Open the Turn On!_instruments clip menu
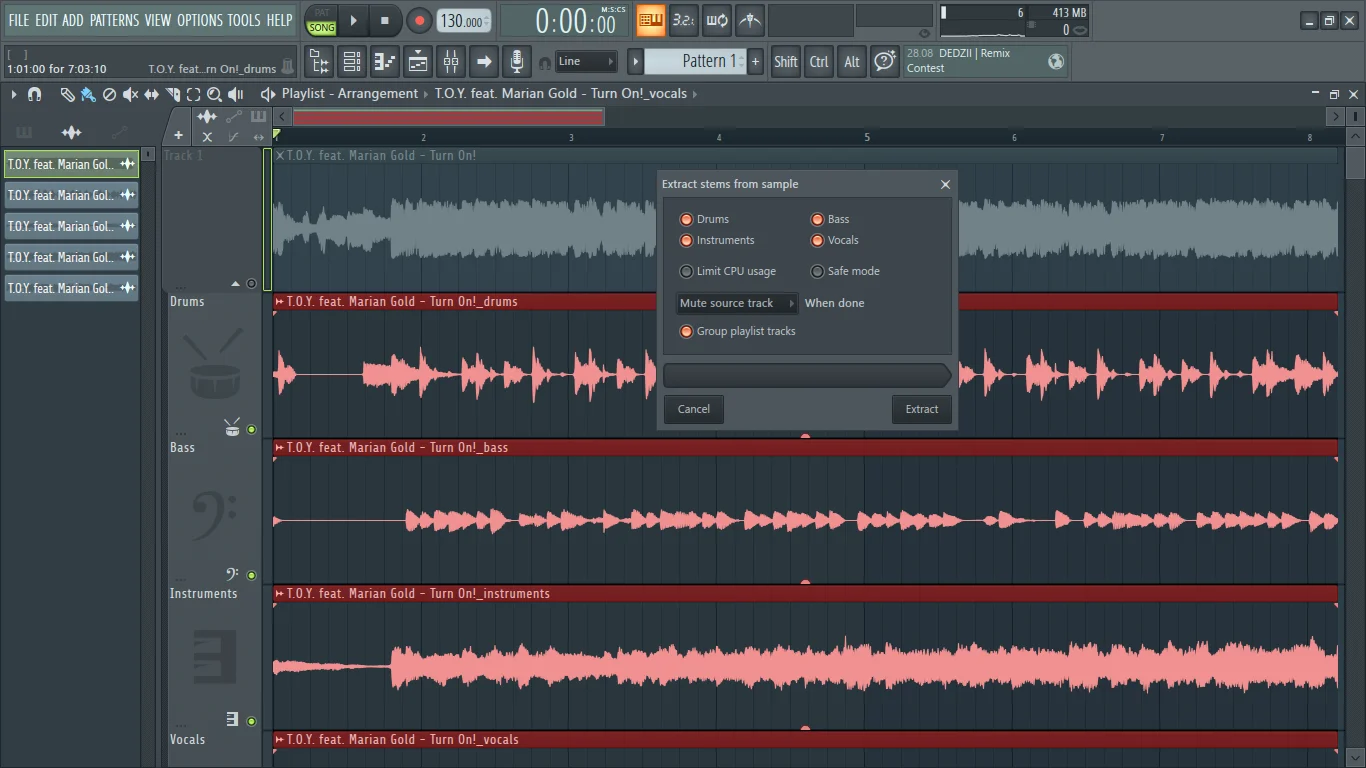 [x=280, y=593]
